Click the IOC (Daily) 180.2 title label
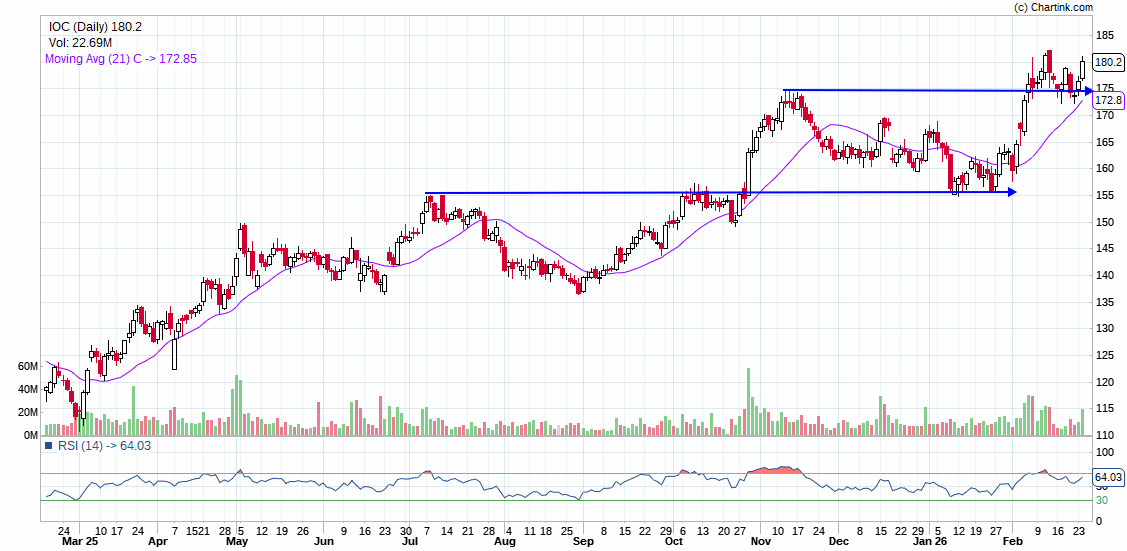Image resolution: width=1127 pixels, height=551 pixels. [x=96, y=27]
